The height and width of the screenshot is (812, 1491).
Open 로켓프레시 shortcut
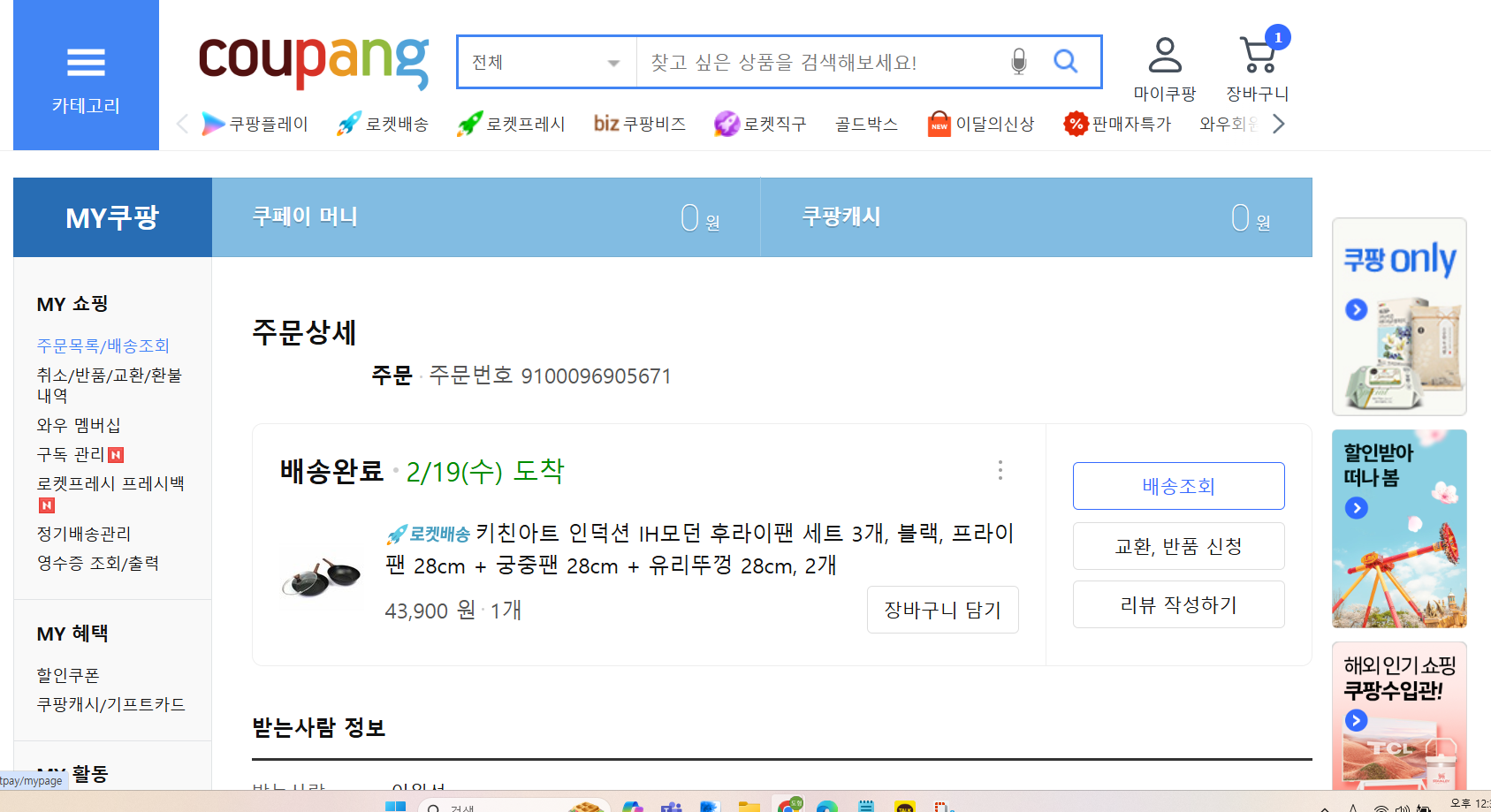(511, 124)
